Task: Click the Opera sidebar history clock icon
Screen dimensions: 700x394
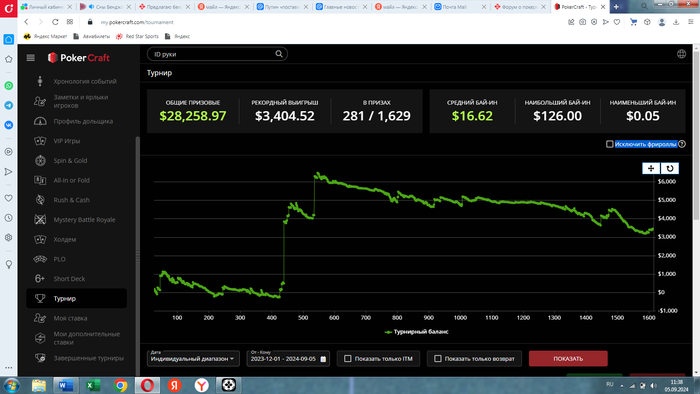Action: point(8,218)
